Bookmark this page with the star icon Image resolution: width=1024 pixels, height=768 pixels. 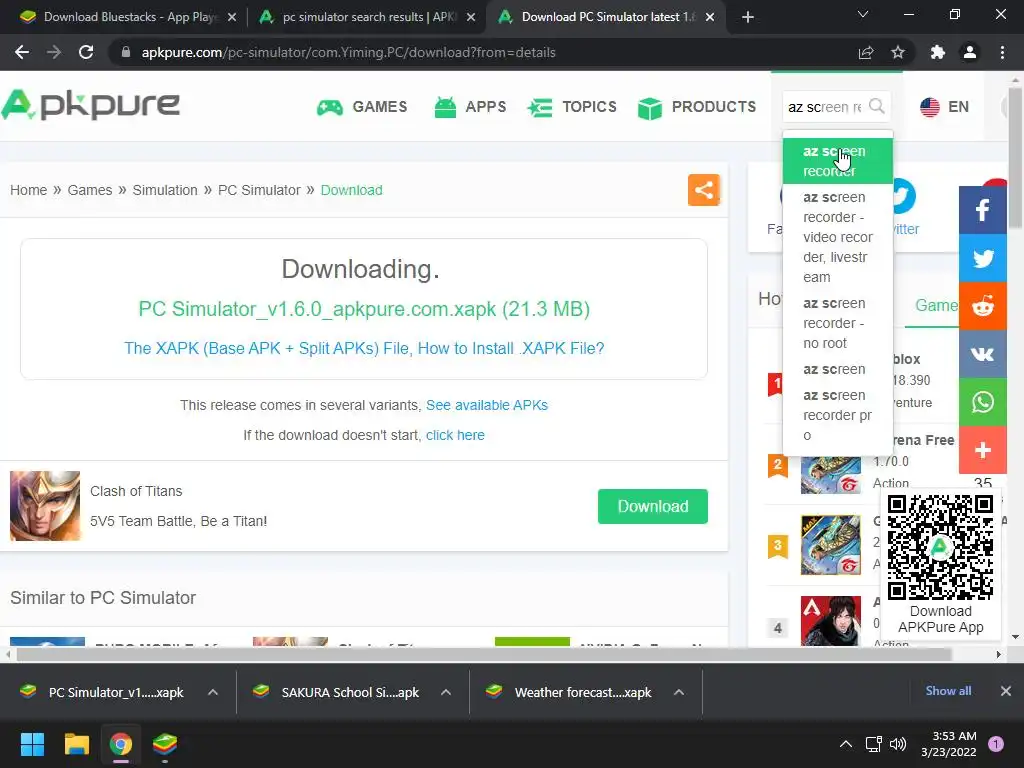[x=898, y=52]
